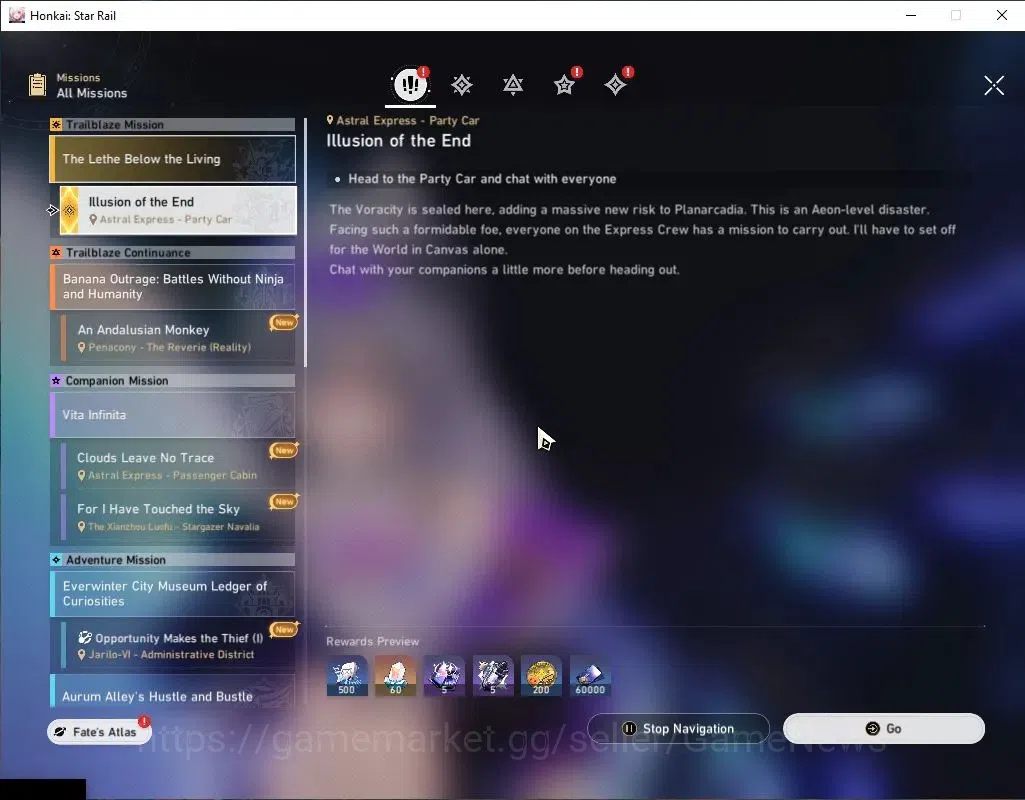This screenshot has height=800, width=1025.
Task: Collapse the Trailblaze Mission category header
Action: click(173, 125)
